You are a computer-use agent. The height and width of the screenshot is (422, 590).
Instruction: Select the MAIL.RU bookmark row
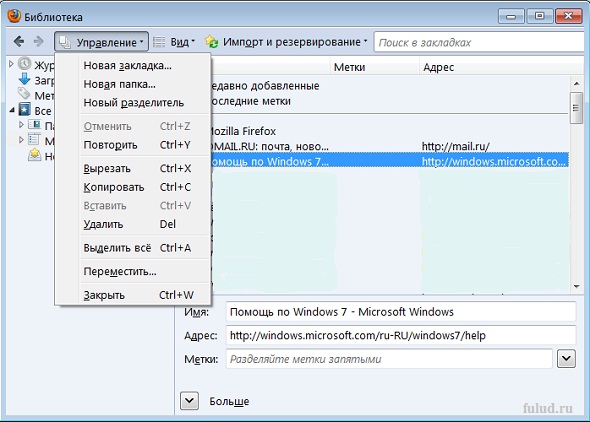390,146
